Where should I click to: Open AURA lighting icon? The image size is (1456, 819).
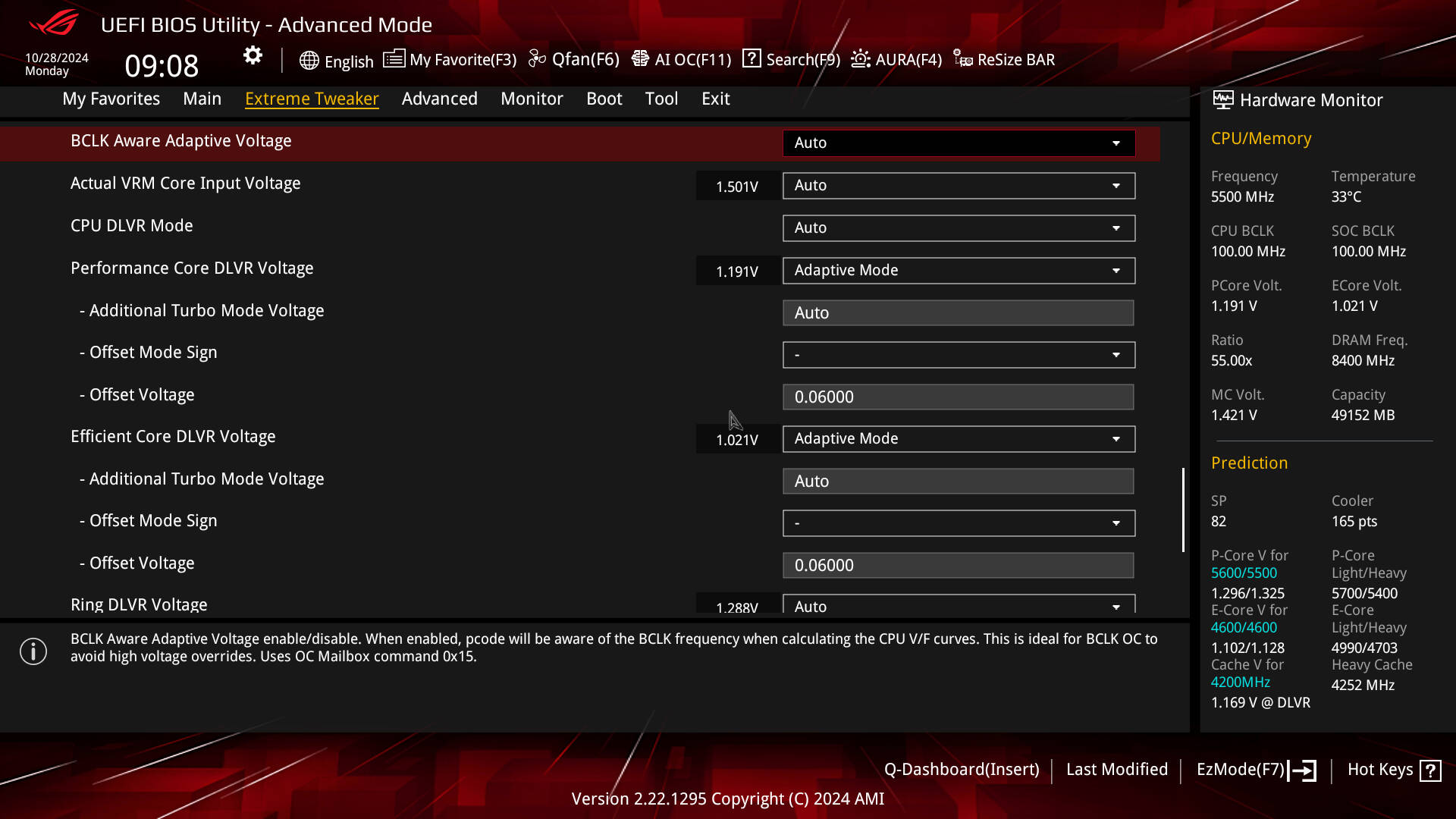click(861, 59)
